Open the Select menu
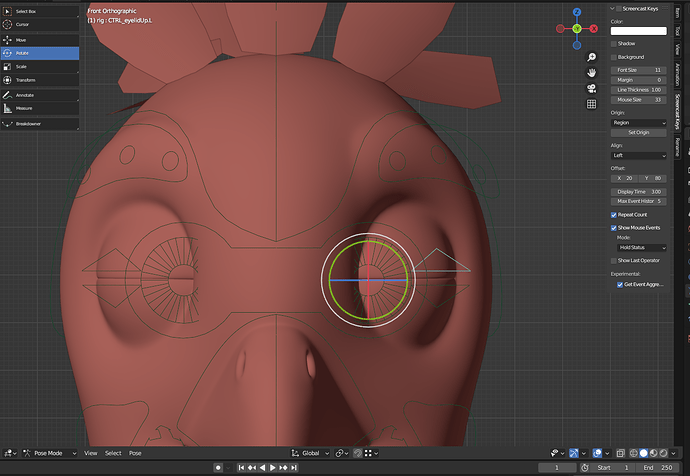 (113, 453)
